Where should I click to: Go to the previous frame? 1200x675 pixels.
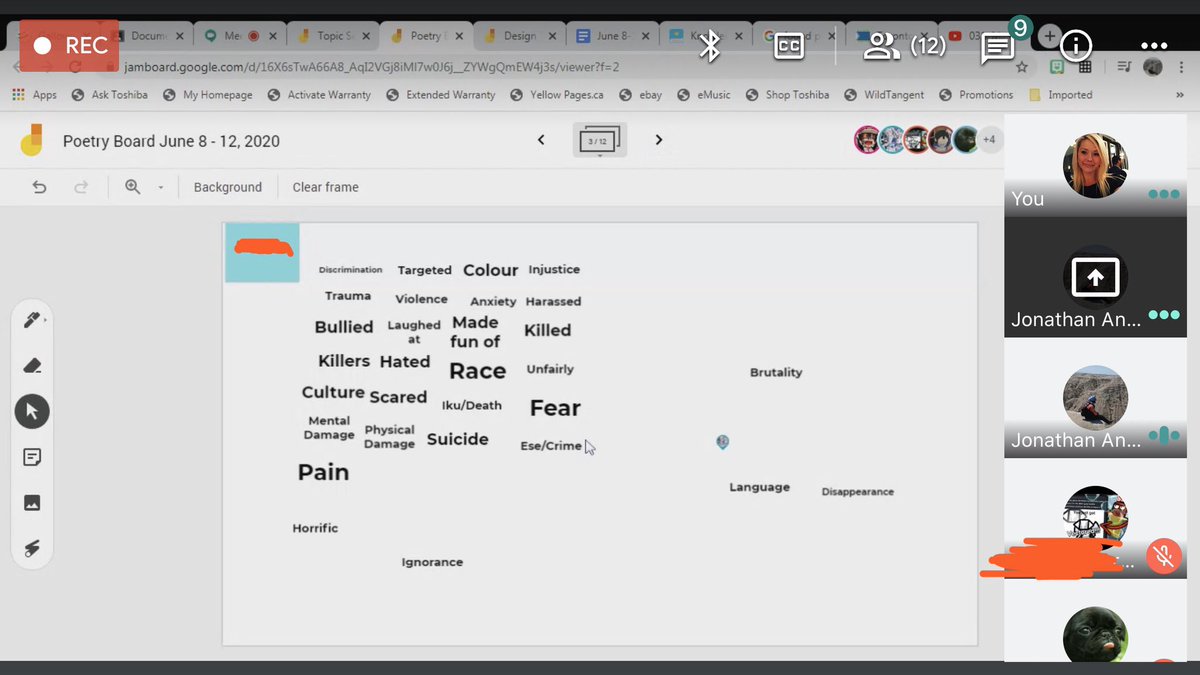(541, 140)
